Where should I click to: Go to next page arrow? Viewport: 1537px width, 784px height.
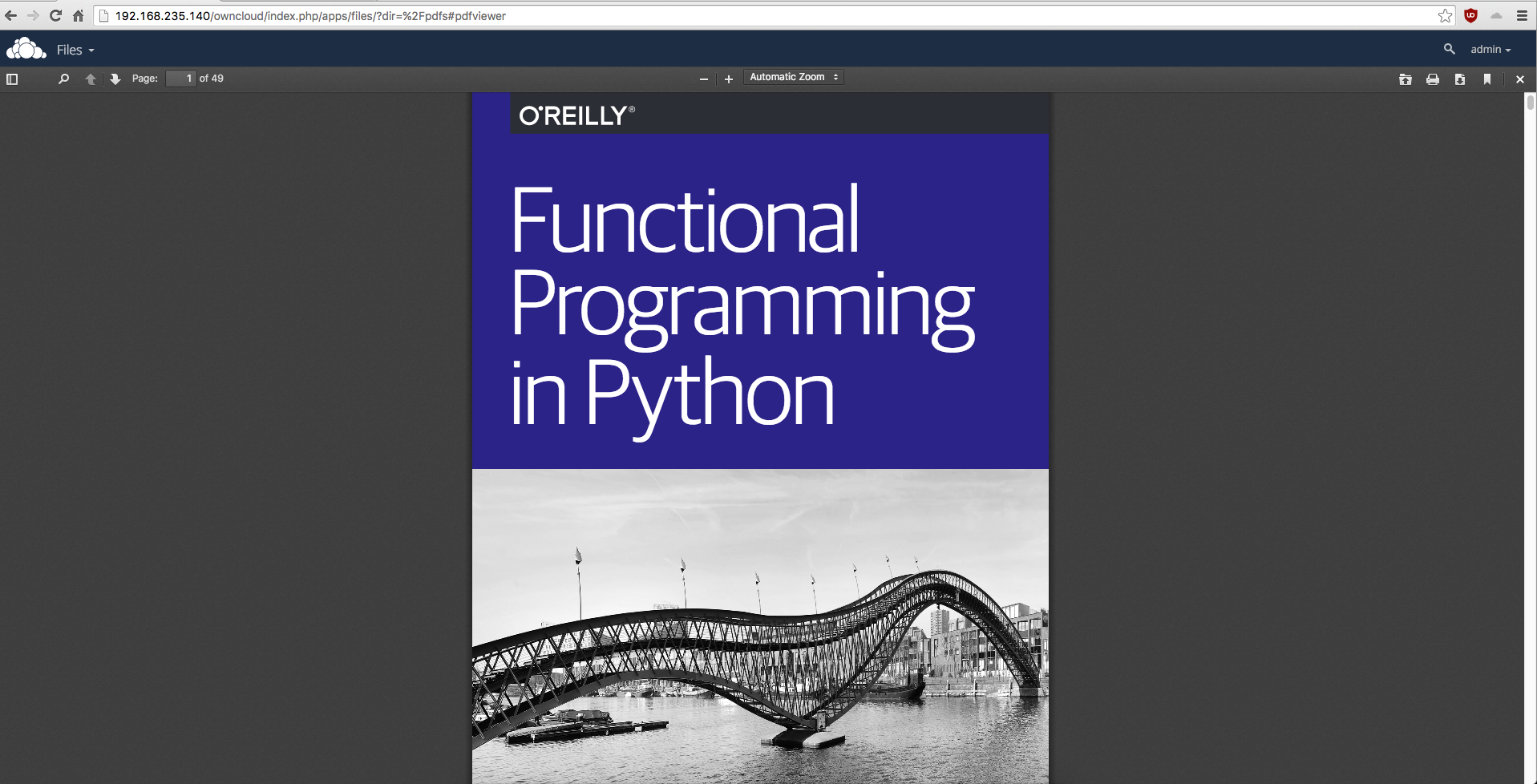pyautogui.click(x=115, y=79)
